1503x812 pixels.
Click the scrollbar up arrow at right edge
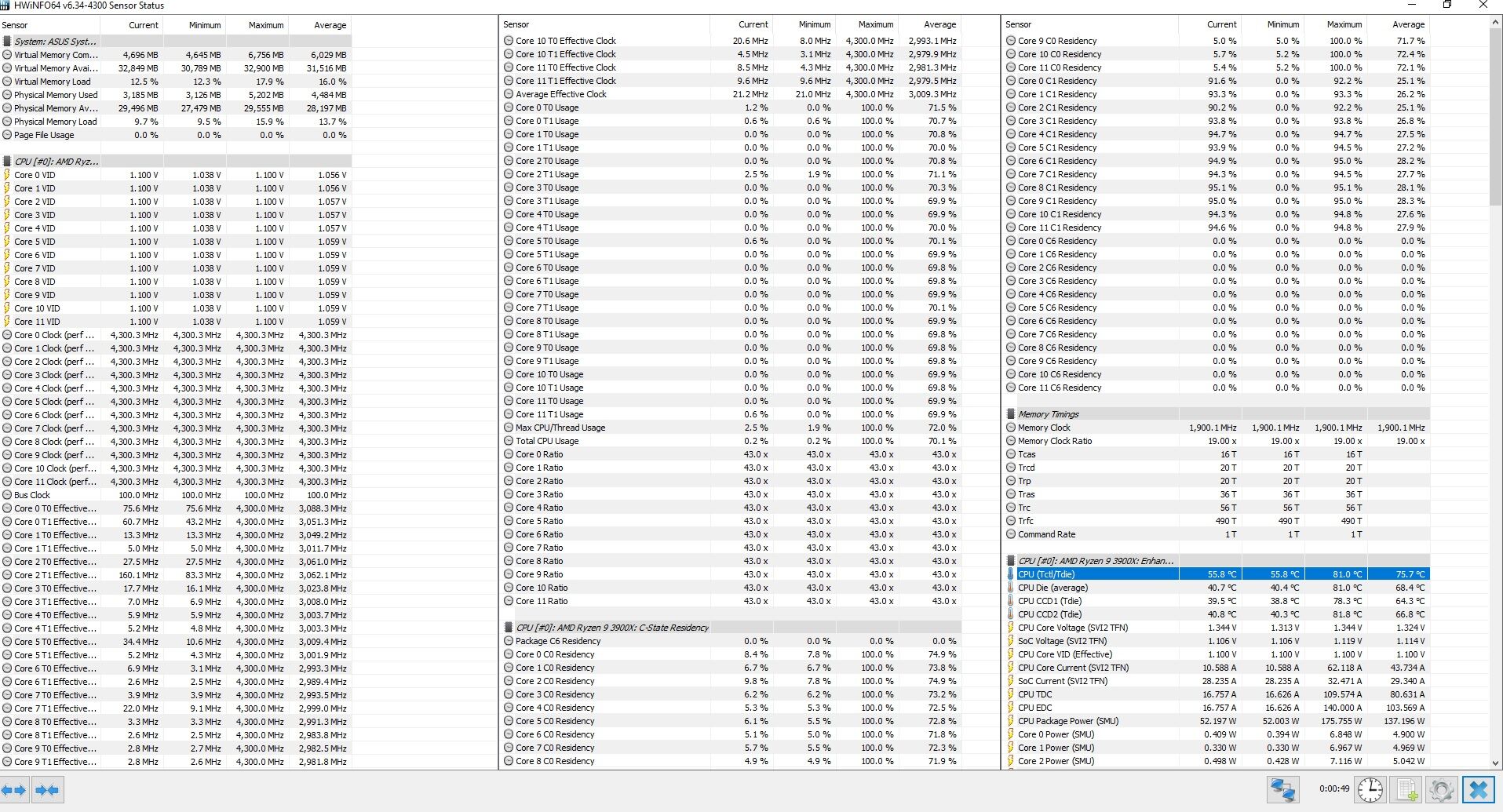point(1495,24)
